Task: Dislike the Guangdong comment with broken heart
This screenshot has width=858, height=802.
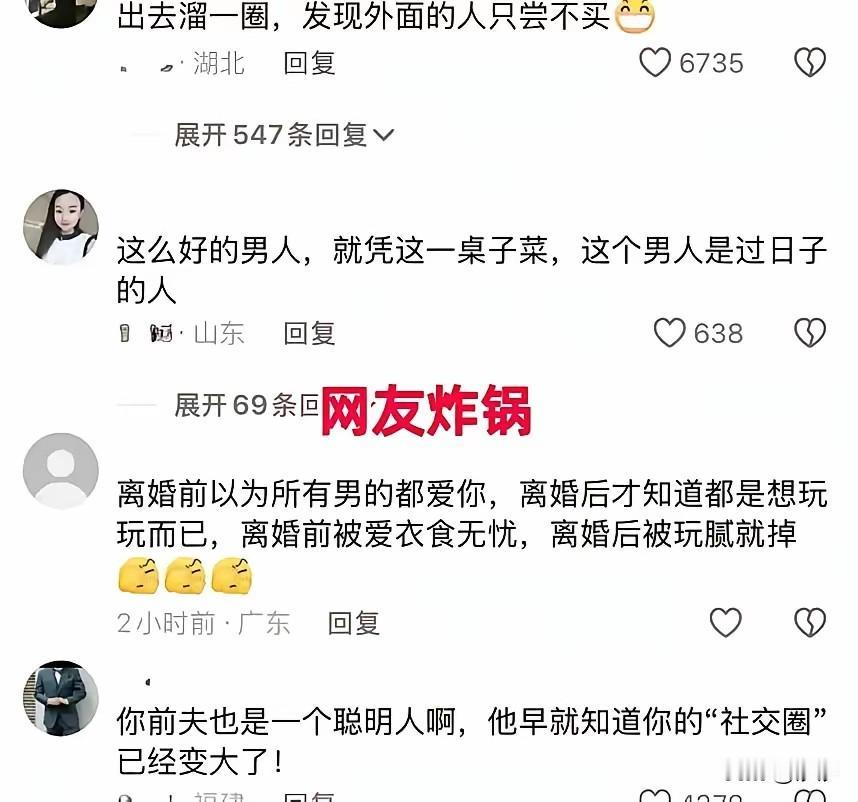Action: click(x=810, y=623)
